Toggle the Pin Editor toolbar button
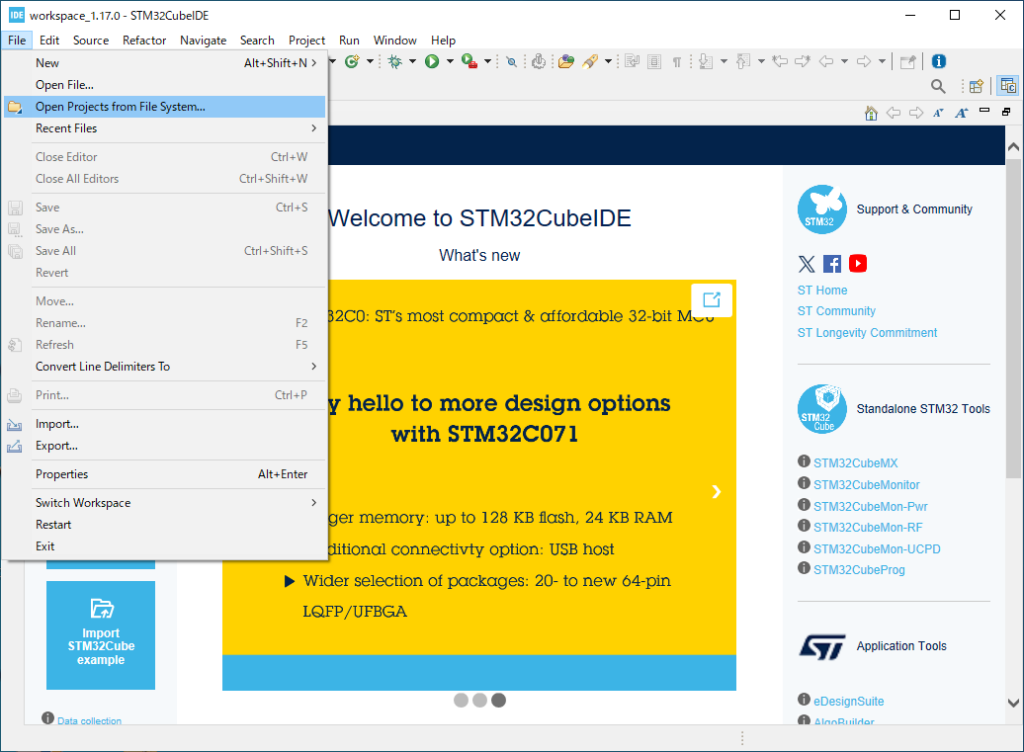This screenshot has width=1024, height=752. pos(908,61)
